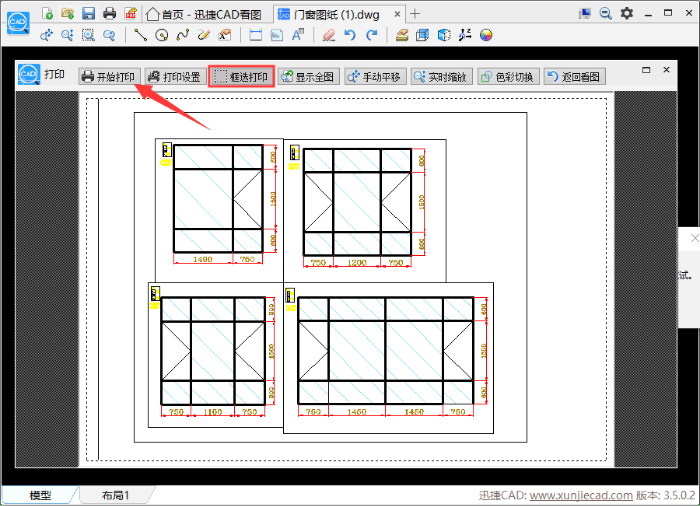700x506 pixels.
Task: Click the printer icon in the top toolbar
Action: click(x=109, y=13)
